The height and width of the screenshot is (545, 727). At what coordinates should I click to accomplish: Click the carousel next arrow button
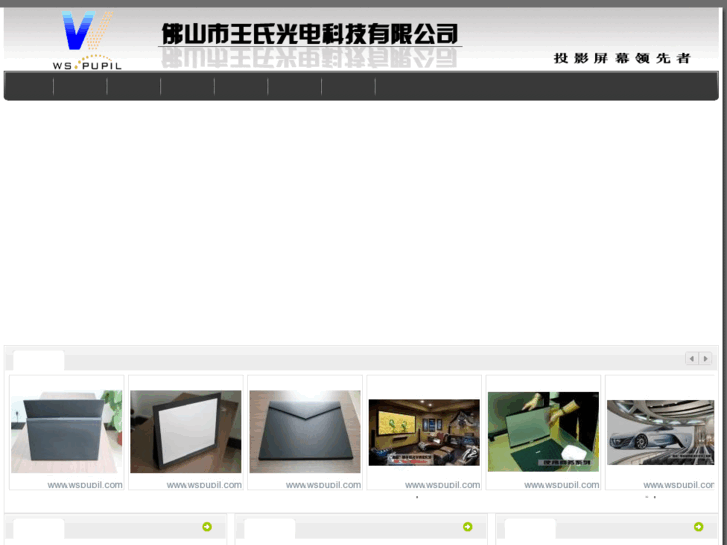[705, 359]
